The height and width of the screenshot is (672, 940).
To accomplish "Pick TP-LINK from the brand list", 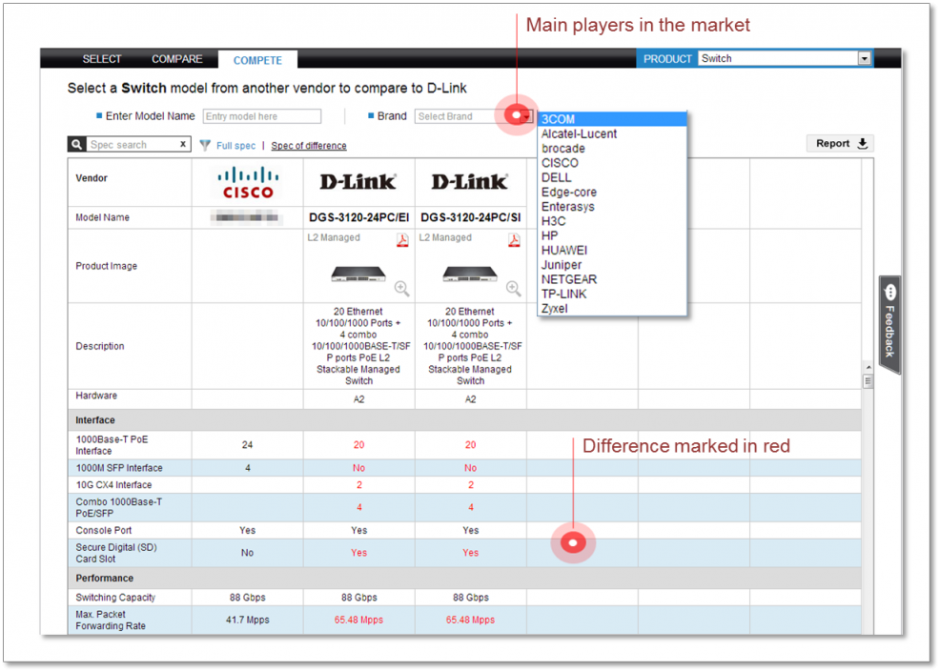I will (x=612, y=294).
